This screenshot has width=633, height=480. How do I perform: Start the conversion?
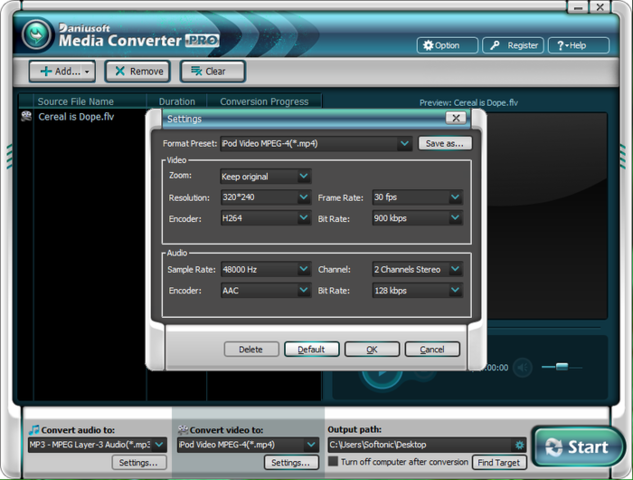[577, 447]
